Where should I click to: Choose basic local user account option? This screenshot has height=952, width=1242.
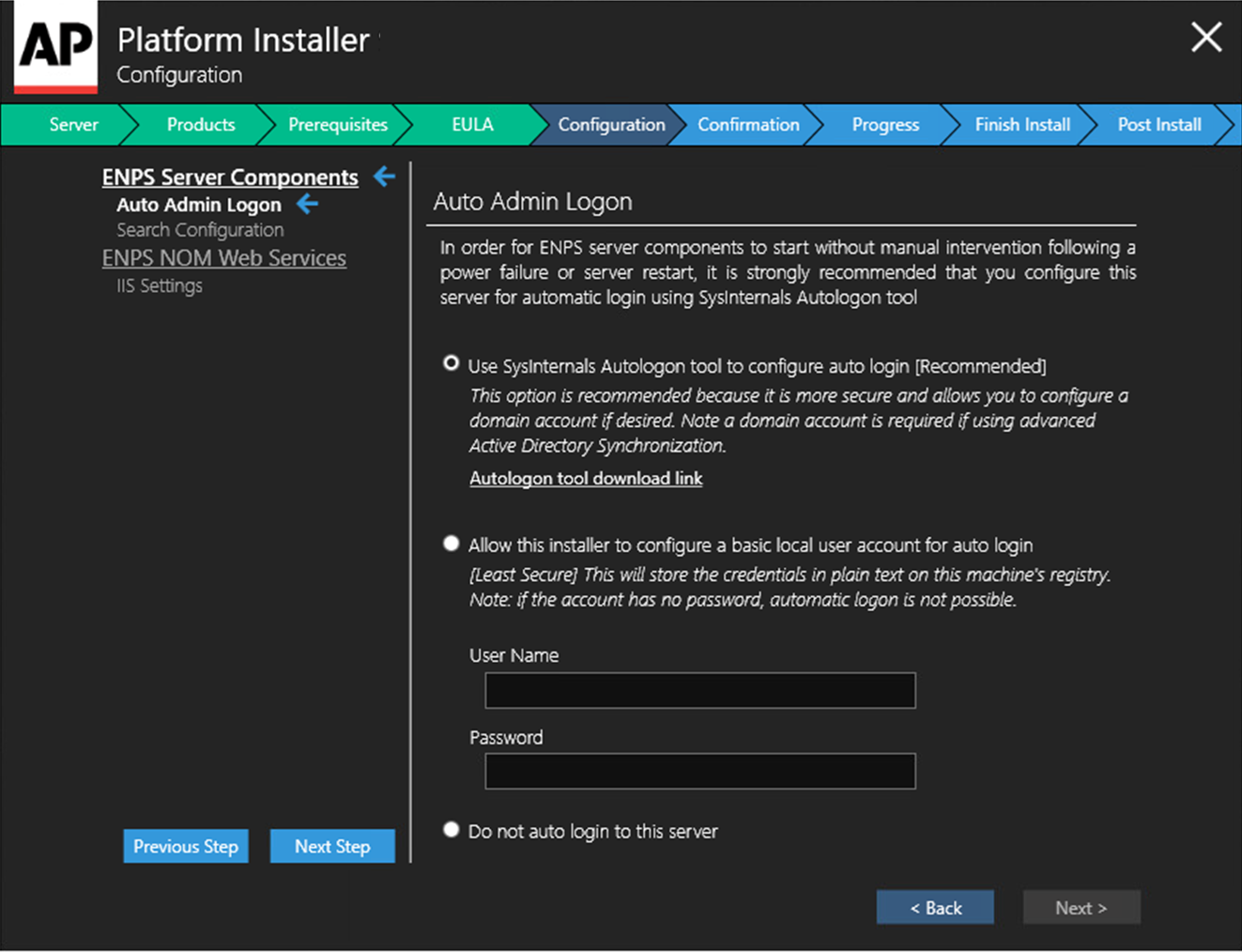(451, 544)
